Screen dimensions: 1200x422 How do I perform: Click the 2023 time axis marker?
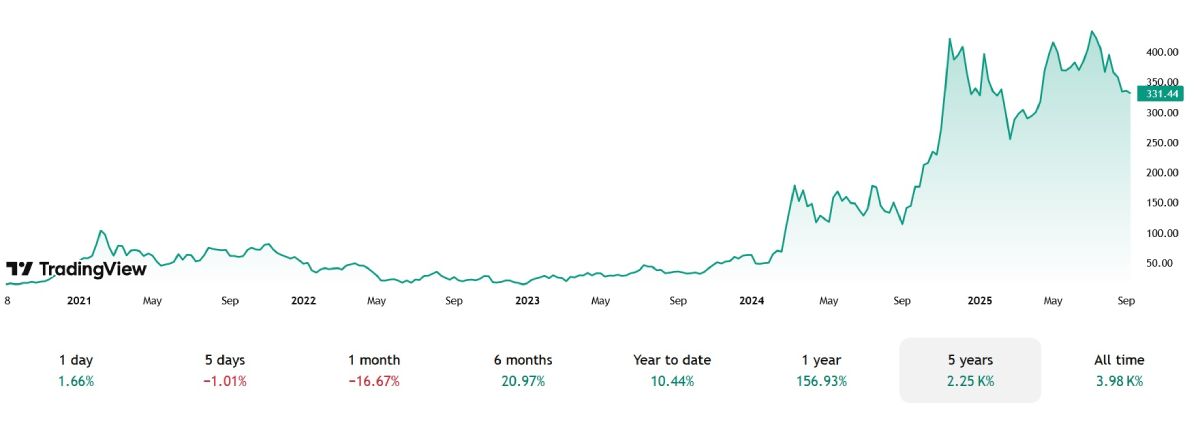[527, 300]
